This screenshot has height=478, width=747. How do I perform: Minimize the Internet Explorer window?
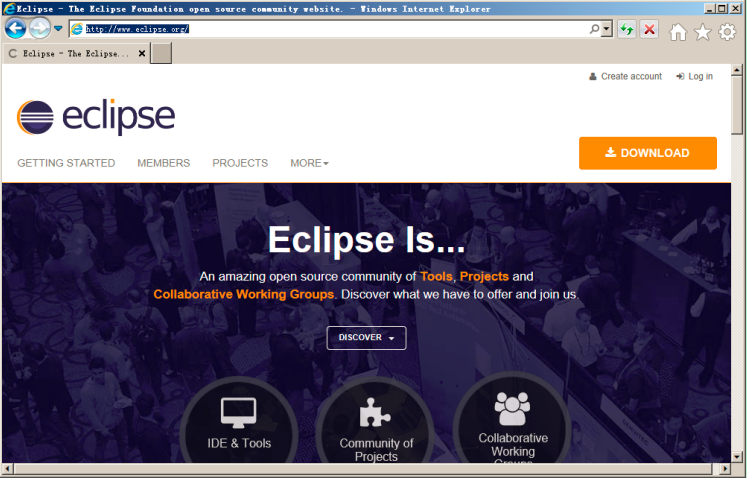(710, 8)
